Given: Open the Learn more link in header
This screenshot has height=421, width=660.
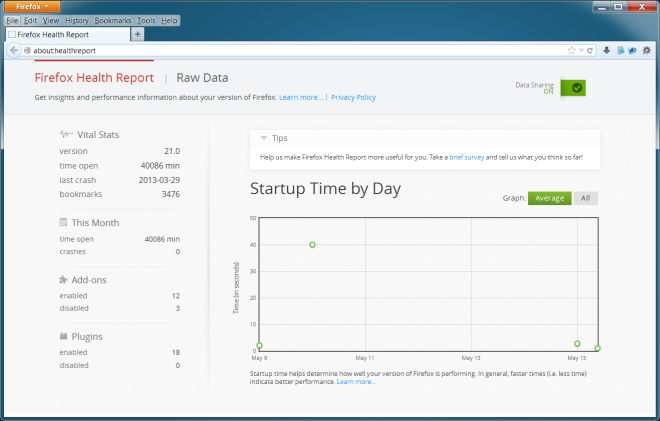Looking at the screenshot, I should coord(301,97).
